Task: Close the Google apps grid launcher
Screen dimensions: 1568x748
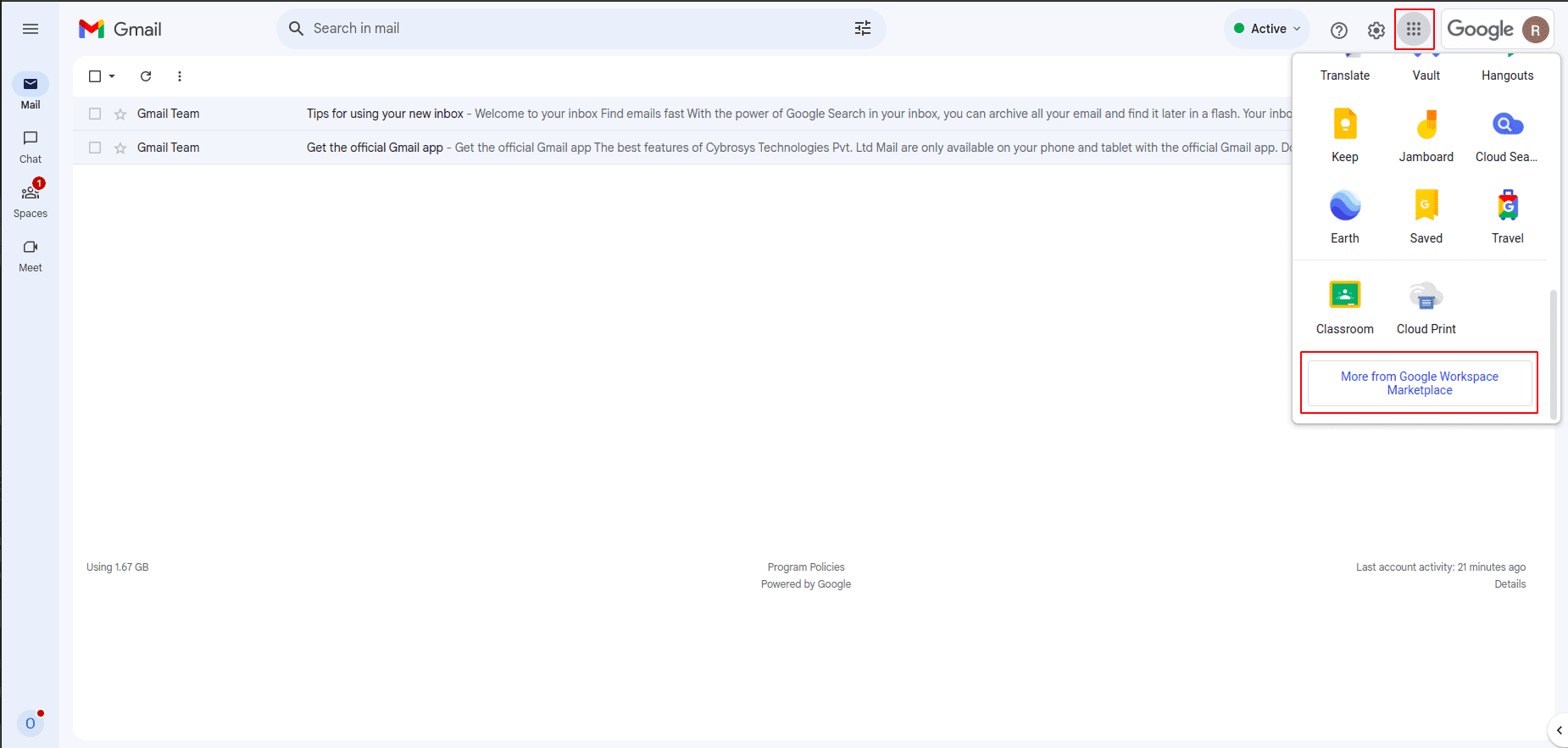Action: [1414, 30]
